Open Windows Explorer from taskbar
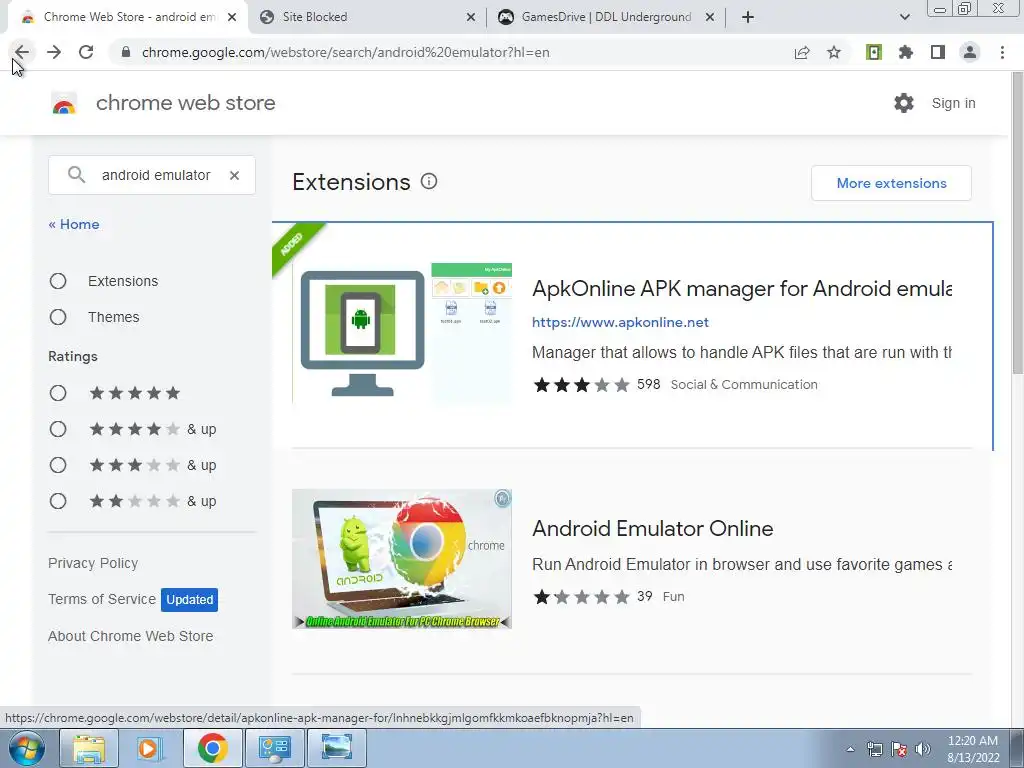 click(89, 748)
